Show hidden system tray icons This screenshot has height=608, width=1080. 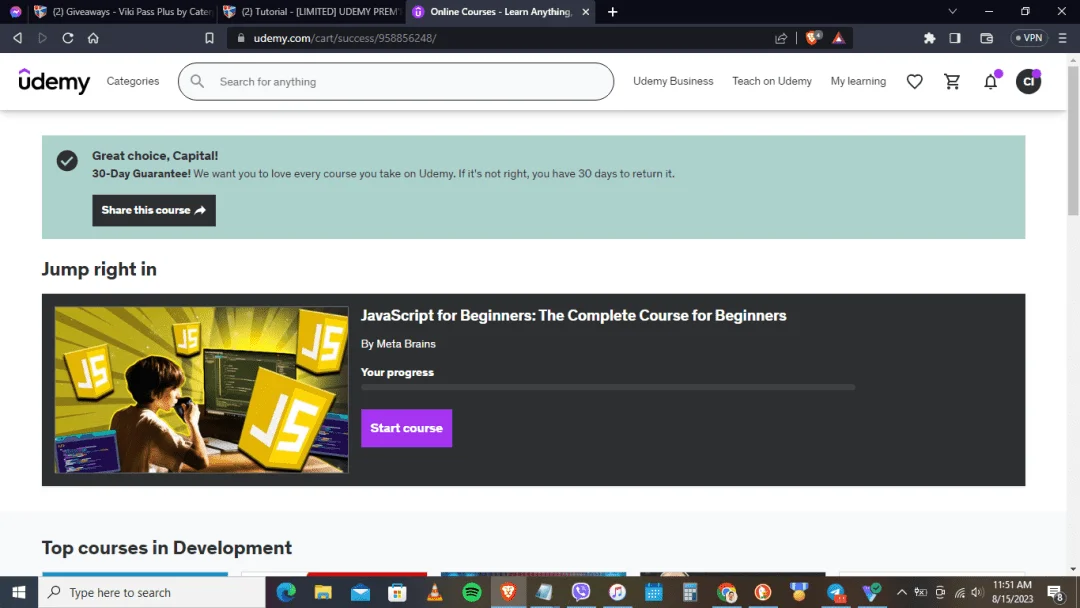tap(901, 592)
